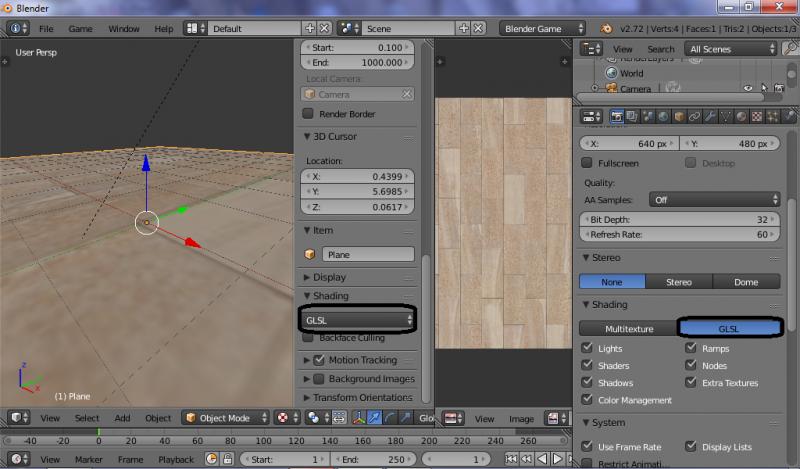
Task: Delete the Scene with its X icon
Action: click(x=478, y=29)
